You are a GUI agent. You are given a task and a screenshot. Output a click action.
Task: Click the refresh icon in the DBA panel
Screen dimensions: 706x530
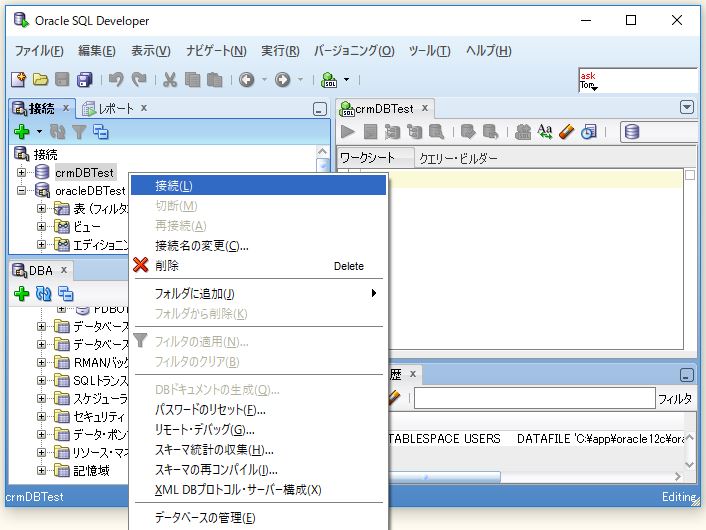pos(44,294)
